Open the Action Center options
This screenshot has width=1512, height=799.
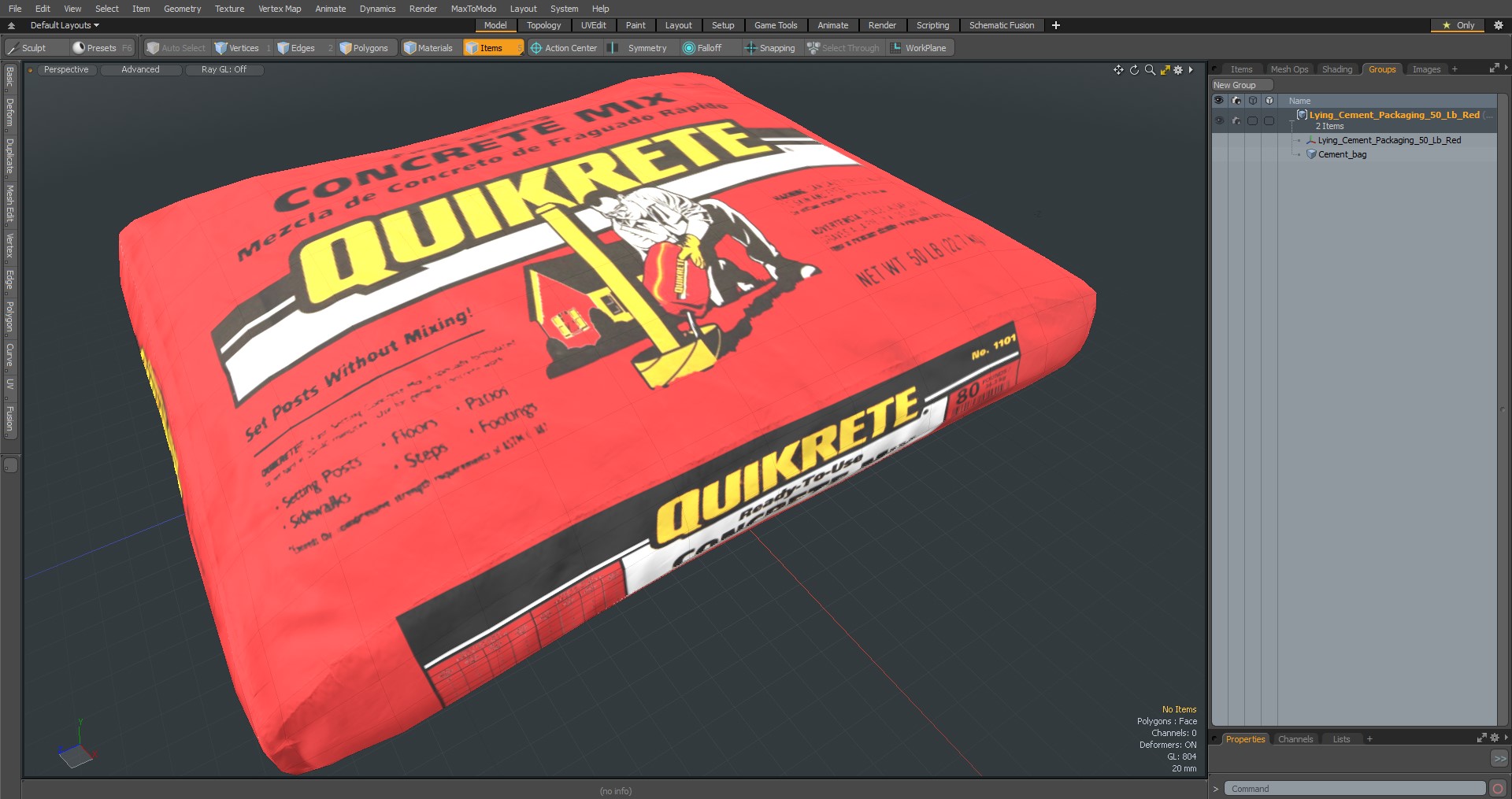564,48
